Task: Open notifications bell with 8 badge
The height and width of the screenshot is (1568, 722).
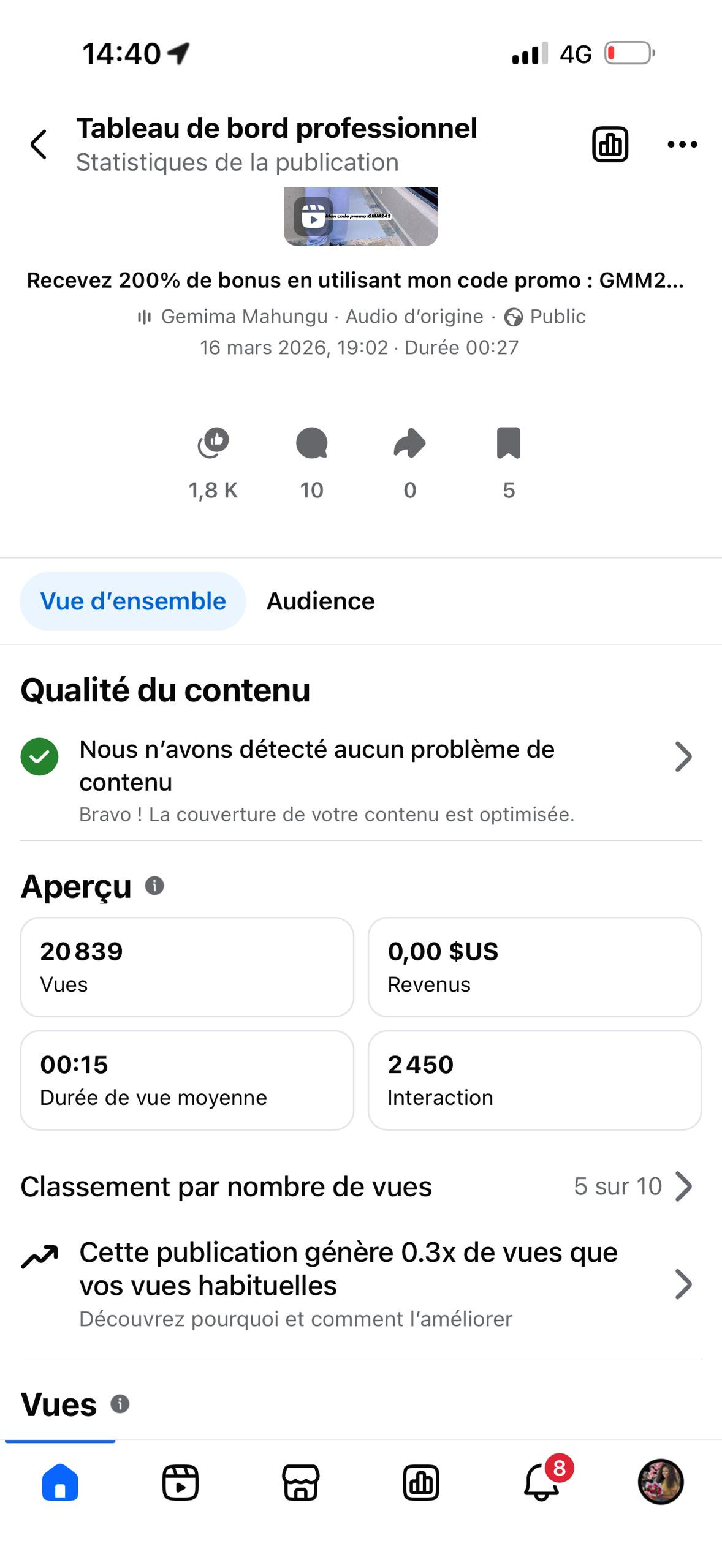Action: [542, 1483]
